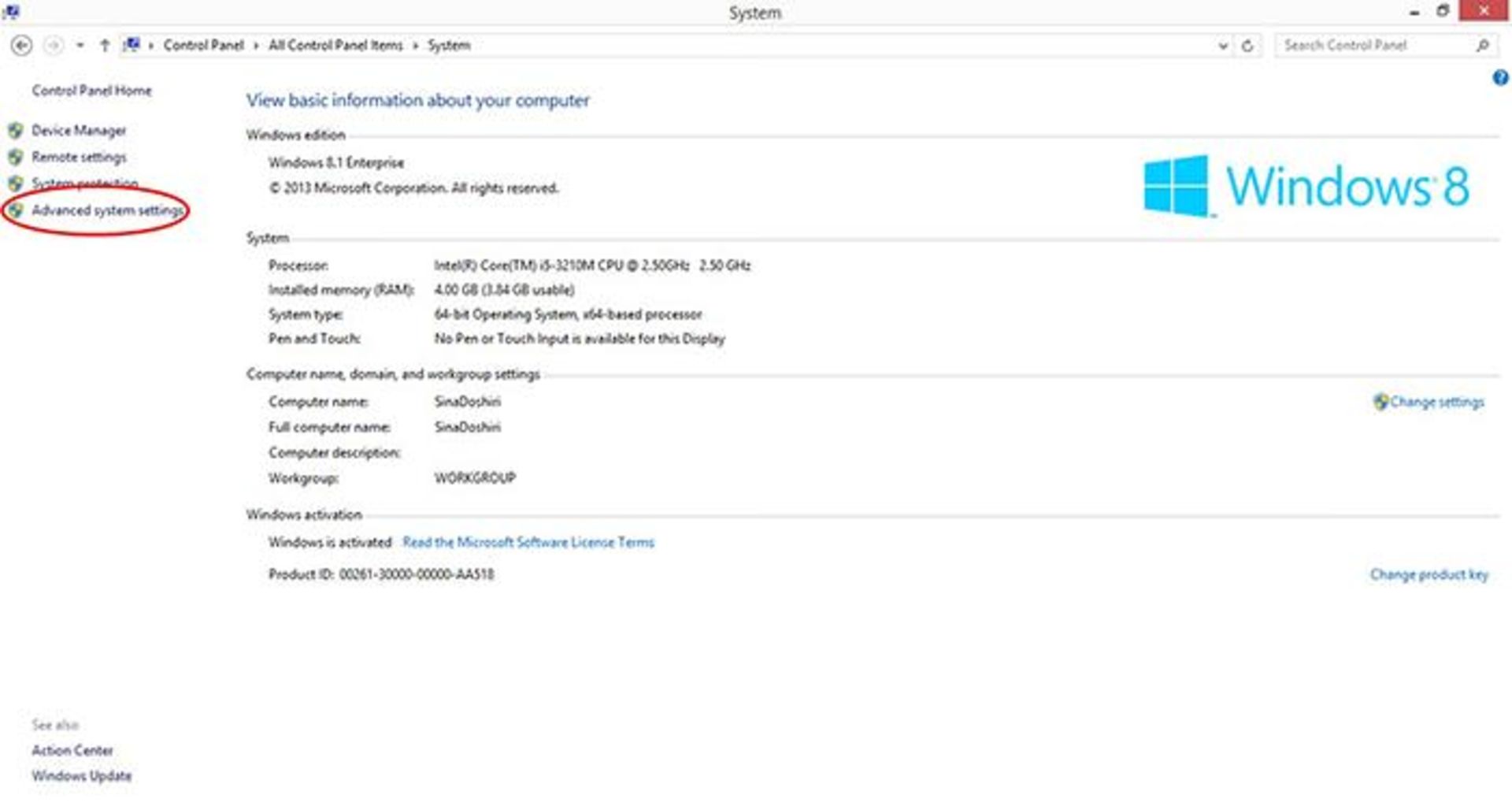The width and height of the screenshot is (1512, 806).
Task: Click Change settings for computer name
Action: pyautogui.click(x=1437, y=402)
